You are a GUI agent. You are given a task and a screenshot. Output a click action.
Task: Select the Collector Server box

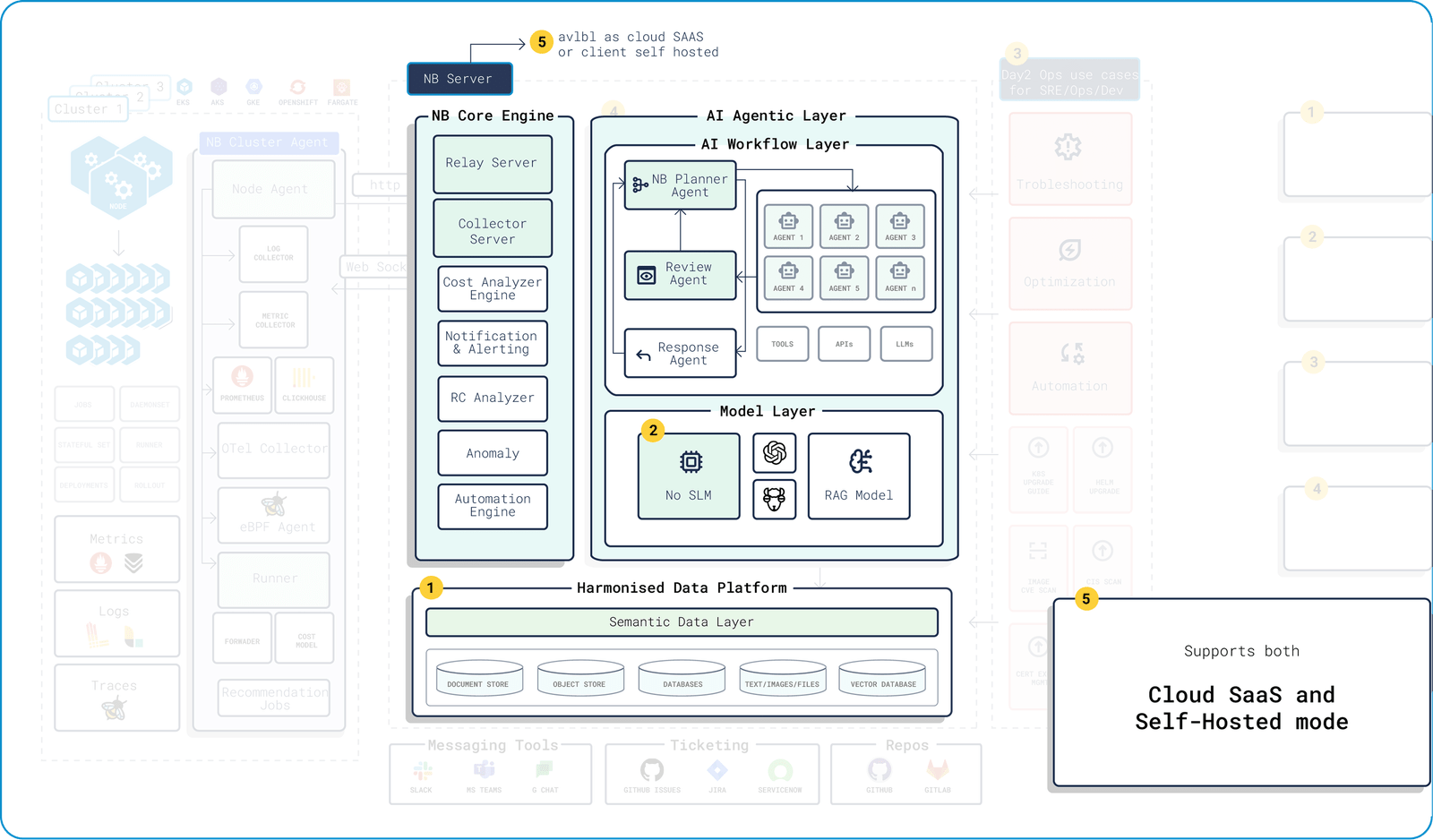pyautogui.click(x=493, y=228)
